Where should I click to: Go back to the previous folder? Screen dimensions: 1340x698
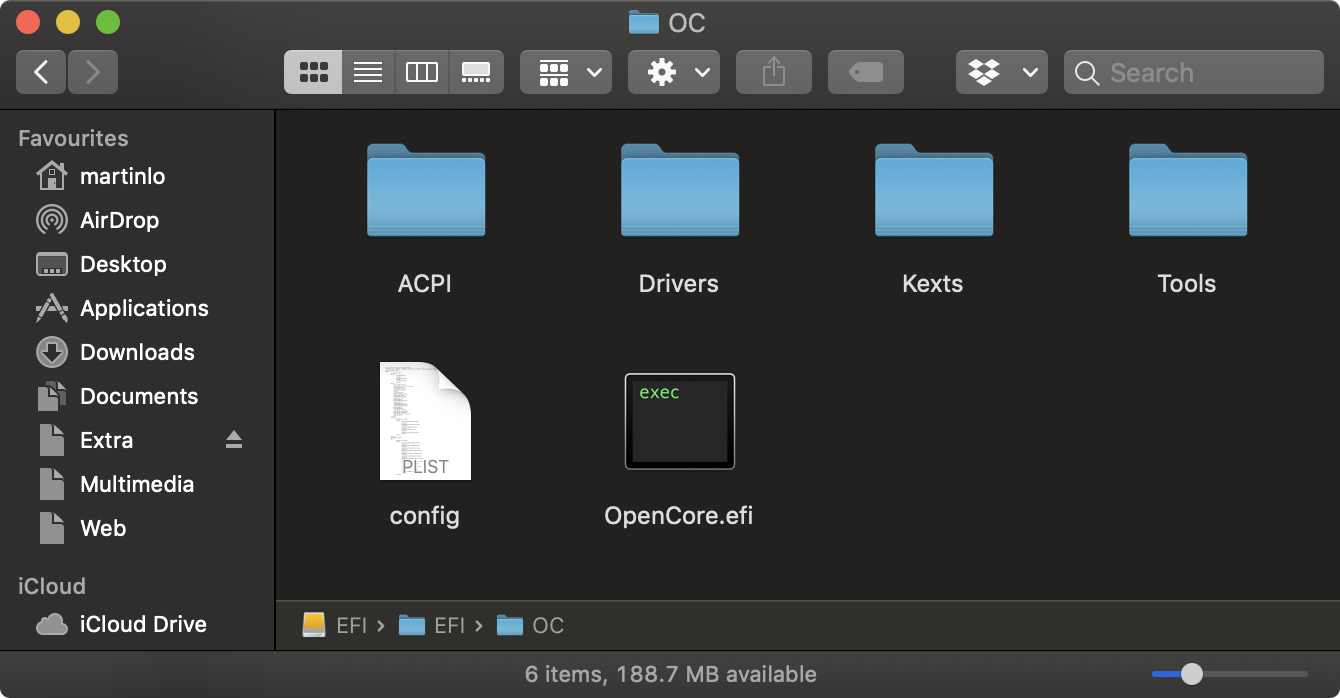pyautogui.click(x=41, y=72)
